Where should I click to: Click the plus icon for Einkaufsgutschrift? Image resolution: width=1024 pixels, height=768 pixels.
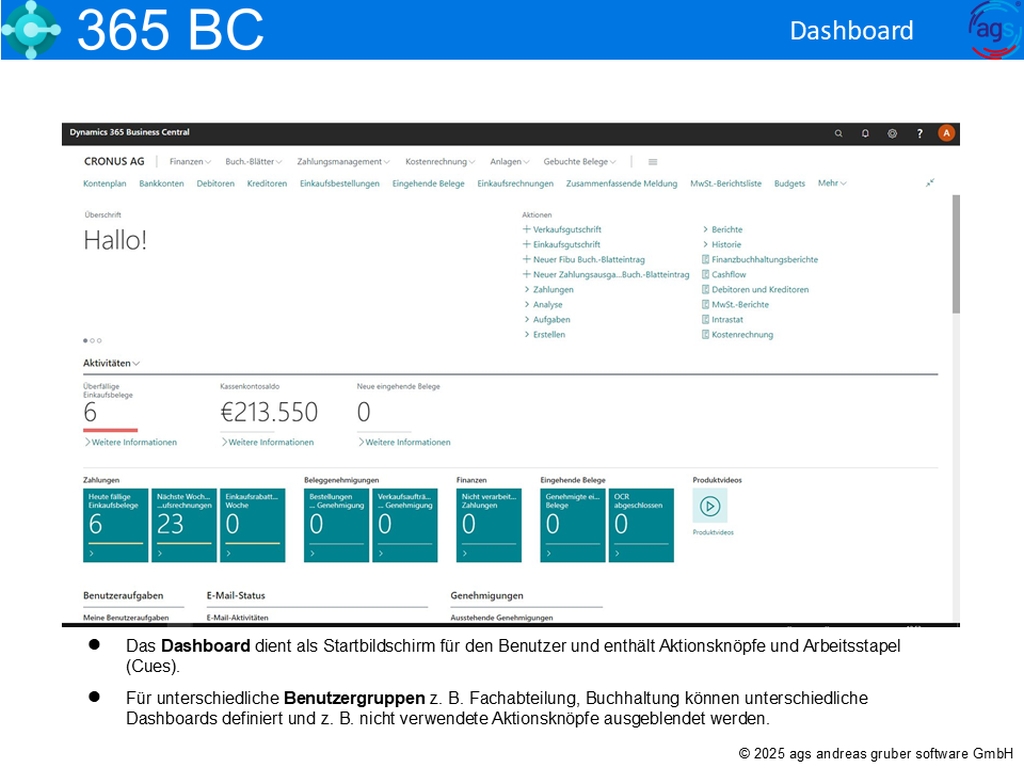click(x=526, y=244)
